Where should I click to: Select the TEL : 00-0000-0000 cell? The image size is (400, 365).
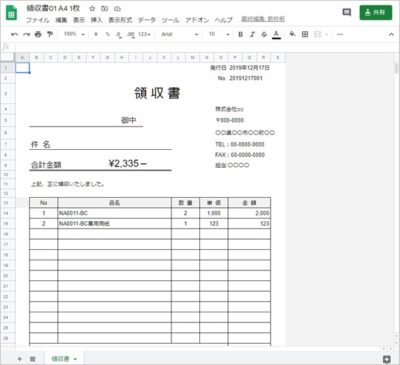tap(240, 144)
